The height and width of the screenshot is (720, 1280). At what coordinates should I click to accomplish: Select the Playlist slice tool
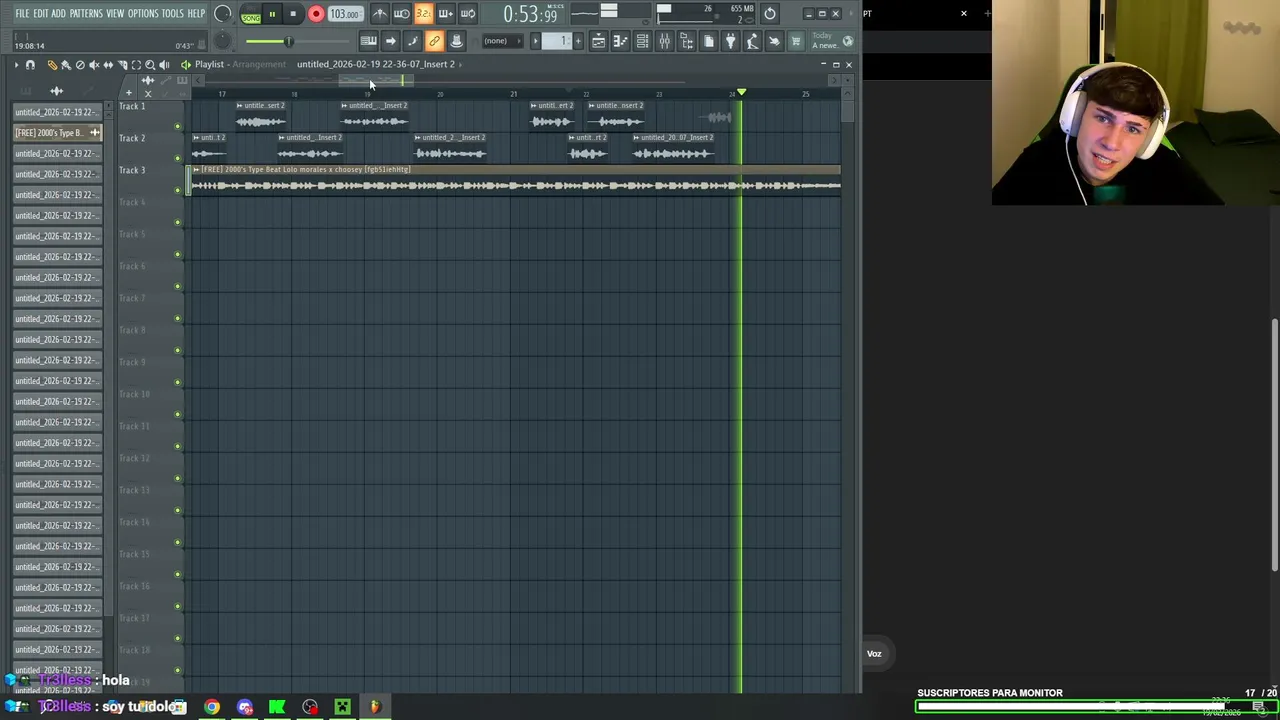pyautogui.click(x=122, y=64)
